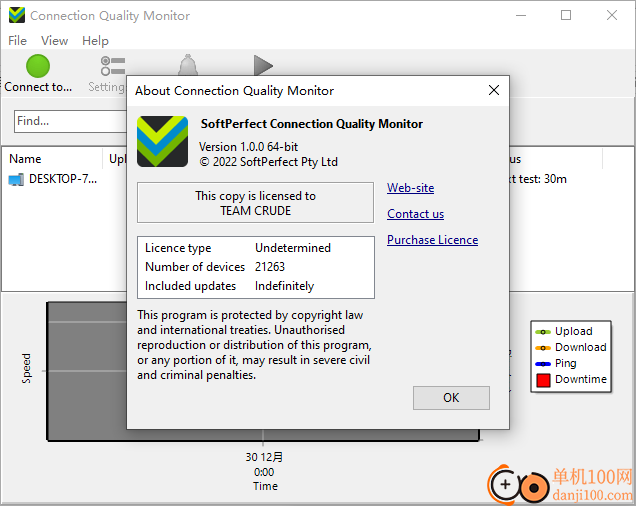The image size is (636, 506).
Task: Open the Settings toolbar icon
Action: click(112, 66)
